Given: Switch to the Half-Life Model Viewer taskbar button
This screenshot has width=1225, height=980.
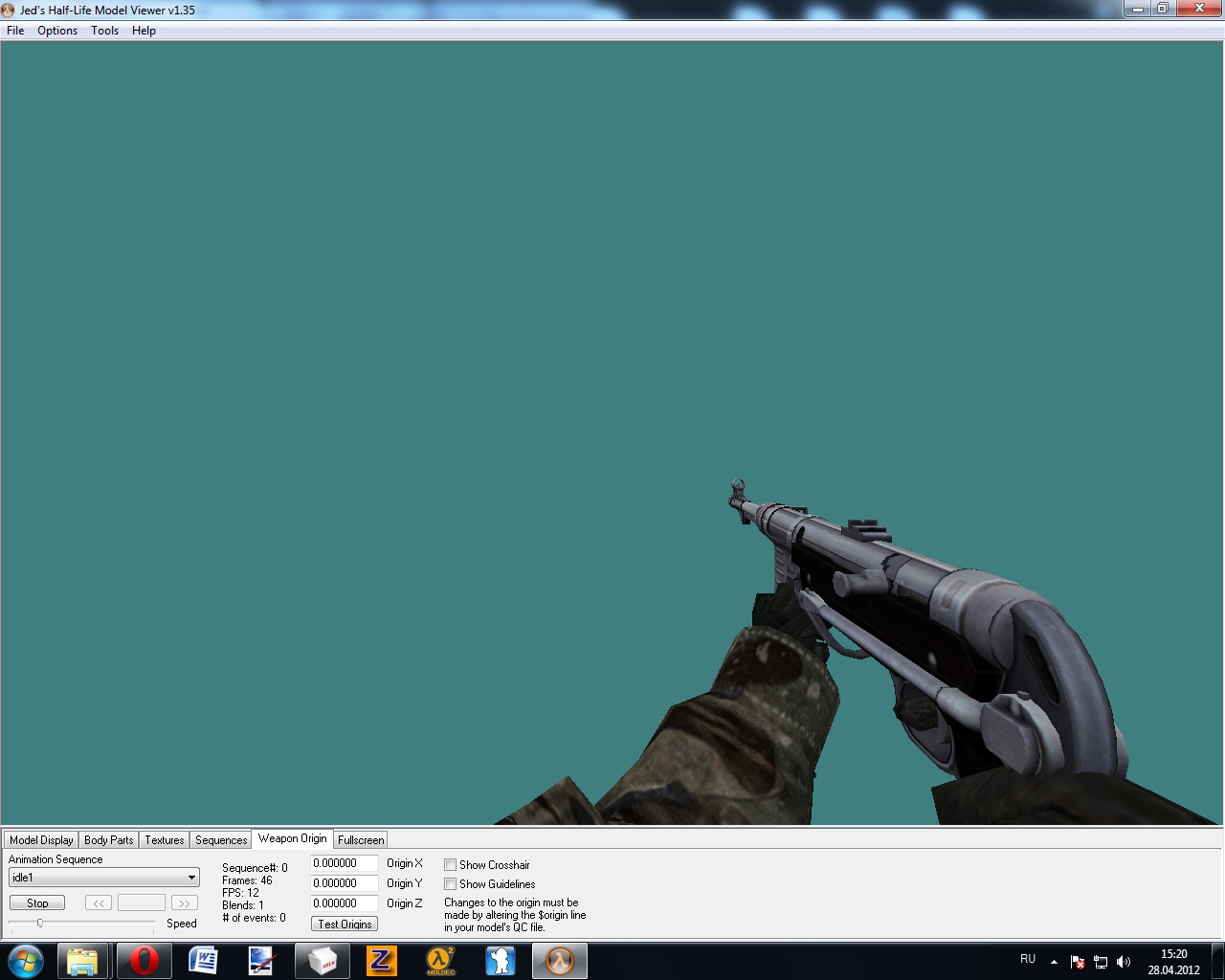Looking at the screenshot, I should point(560,960).
